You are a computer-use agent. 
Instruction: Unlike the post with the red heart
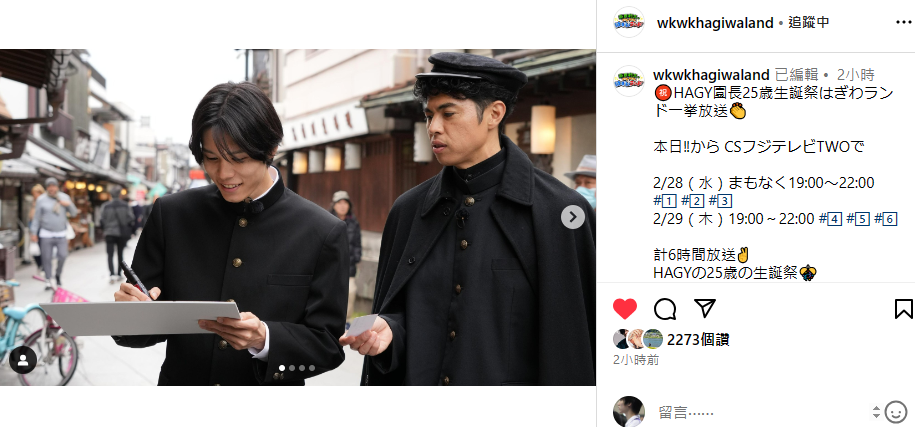(x=625, y=309)
